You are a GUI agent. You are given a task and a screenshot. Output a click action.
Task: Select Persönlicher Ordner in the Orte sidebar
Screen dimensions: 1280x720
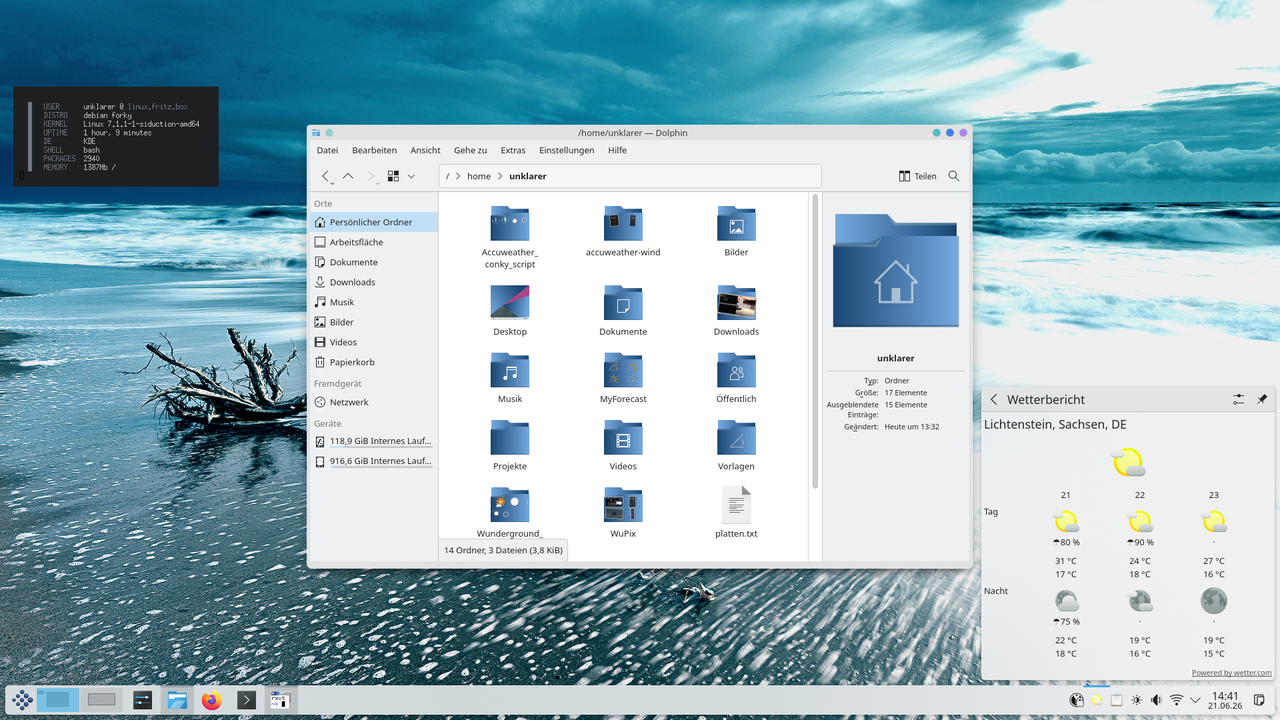pyautogui.click(x=373, y=222)
